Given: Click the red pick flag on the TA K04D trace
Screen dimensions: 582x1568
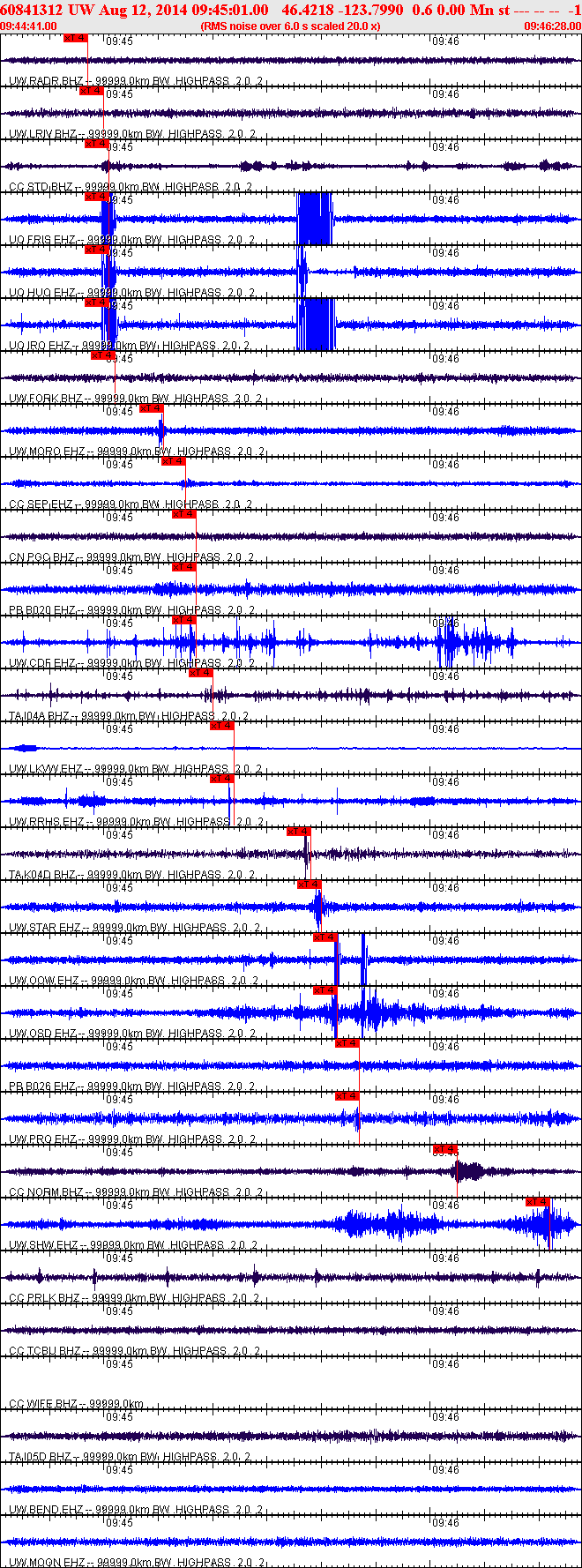Looking at the screenshot, I should [x=299, y=832].
